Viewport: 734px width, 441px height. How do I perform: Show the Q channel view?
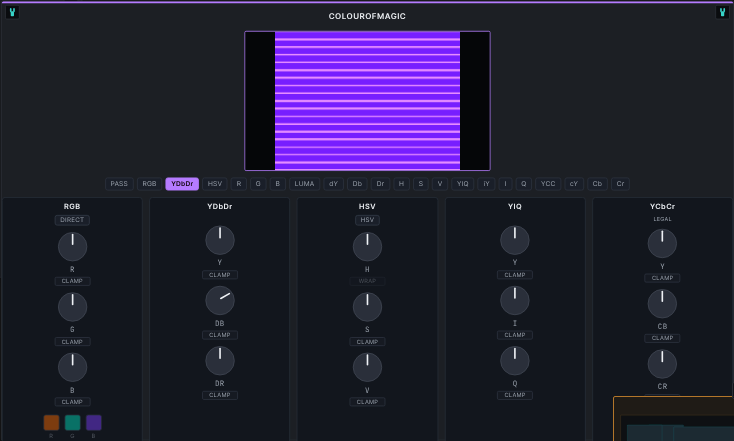click(523, 184)
